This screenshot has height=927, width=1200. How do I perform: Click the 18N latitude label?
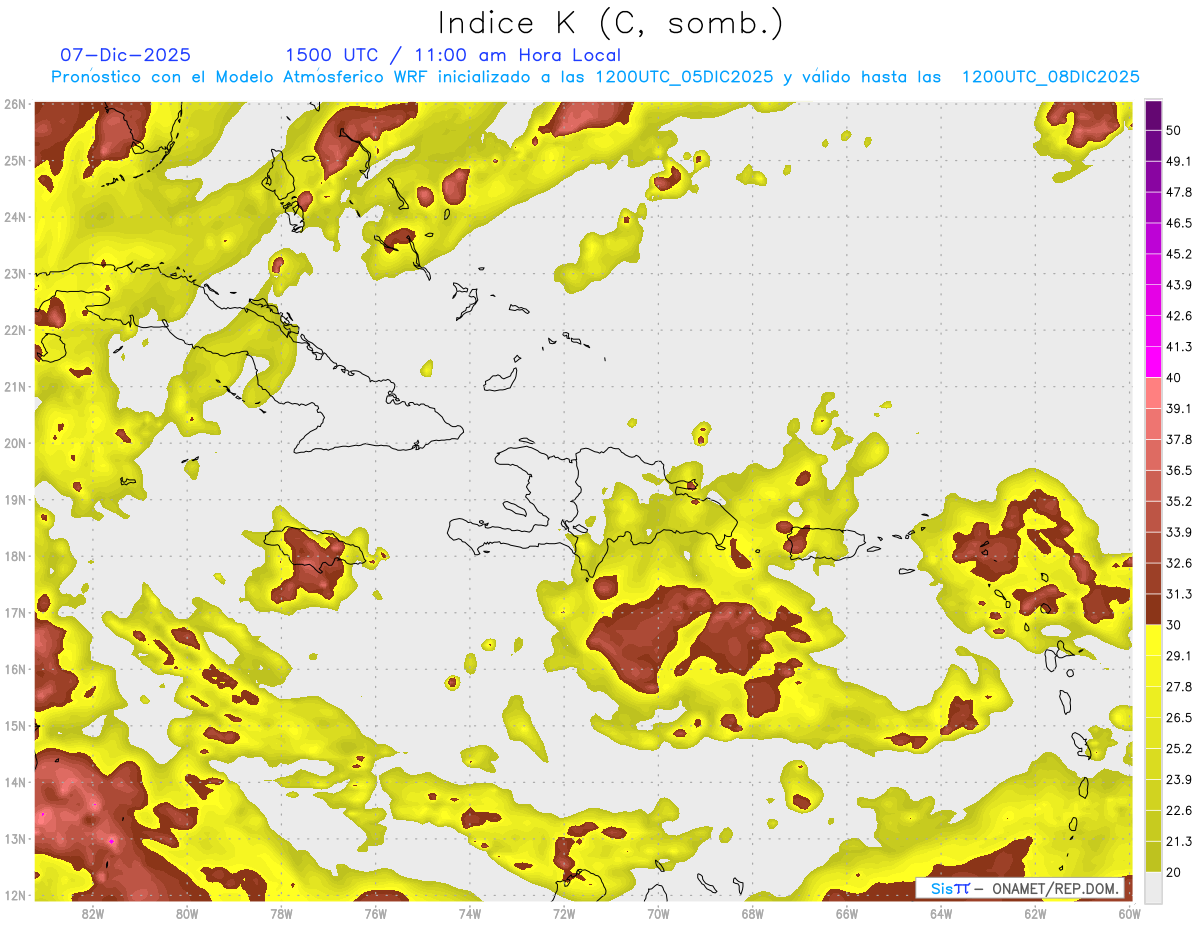click(x=15, y=556)
